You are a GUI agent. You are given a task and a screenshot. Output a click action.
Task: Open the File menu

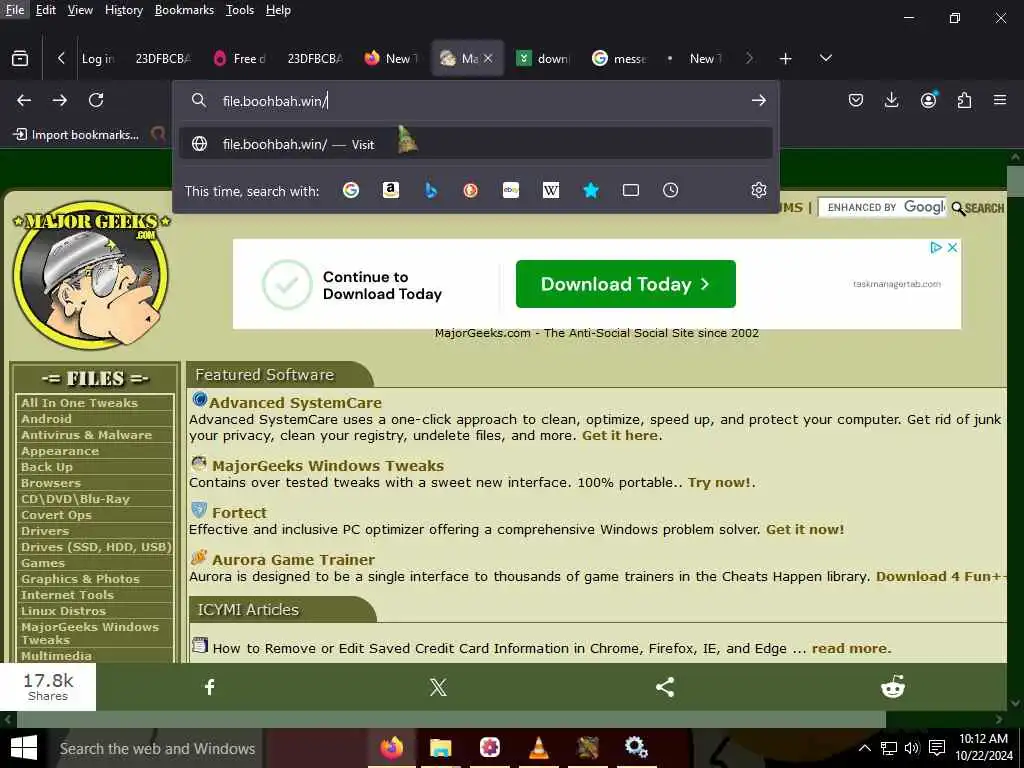15,10
